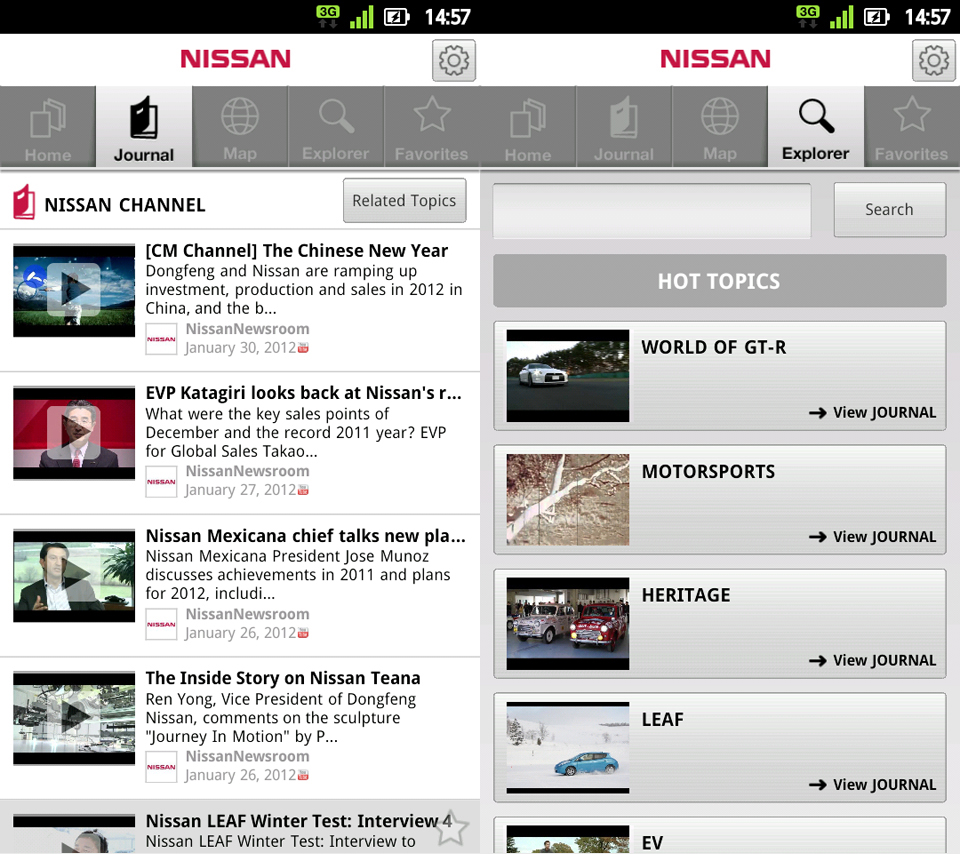The width and height of the screenshot is (960, 854).
Task: Open "EVP Katagiri looks back at Nissan's r..." title
Action: (x=304, y=393)
